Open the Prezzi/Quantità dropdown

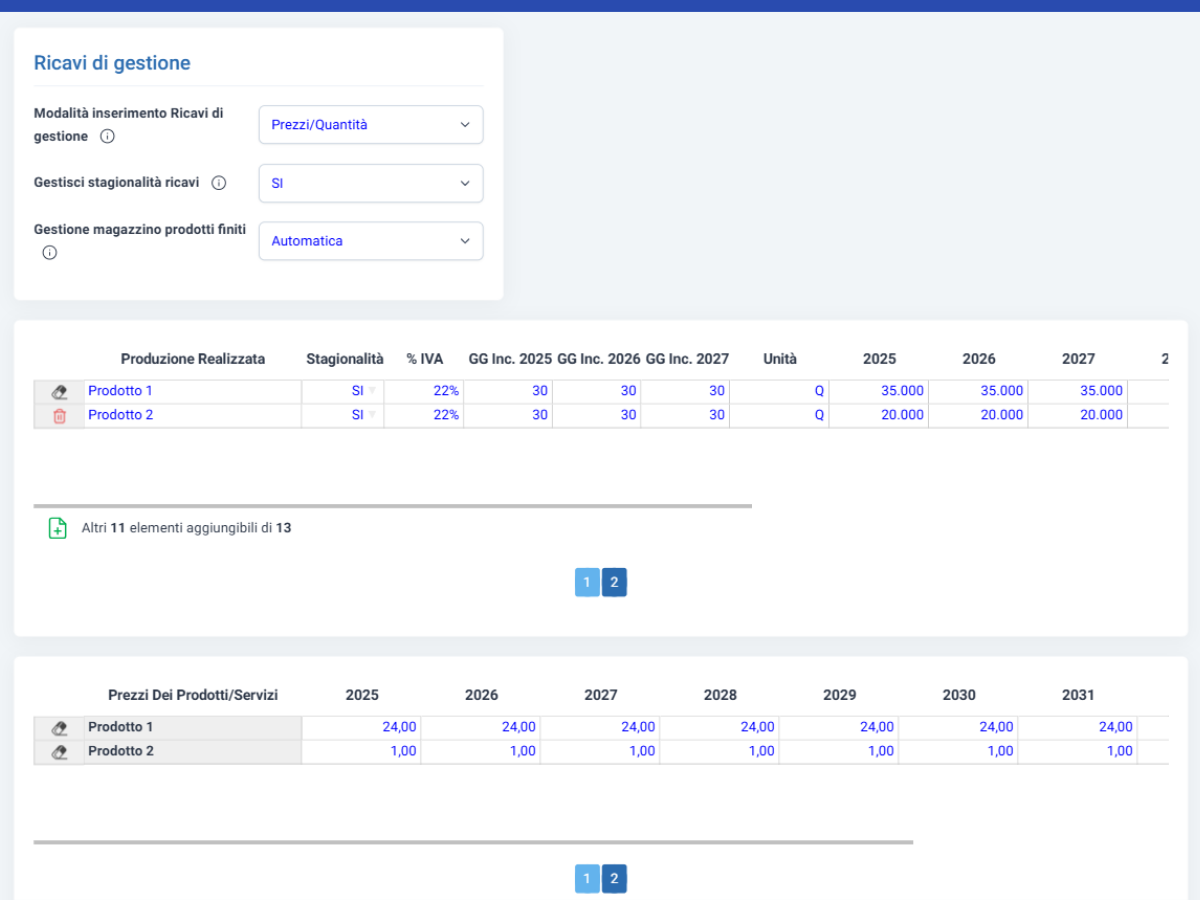[371, 125]
